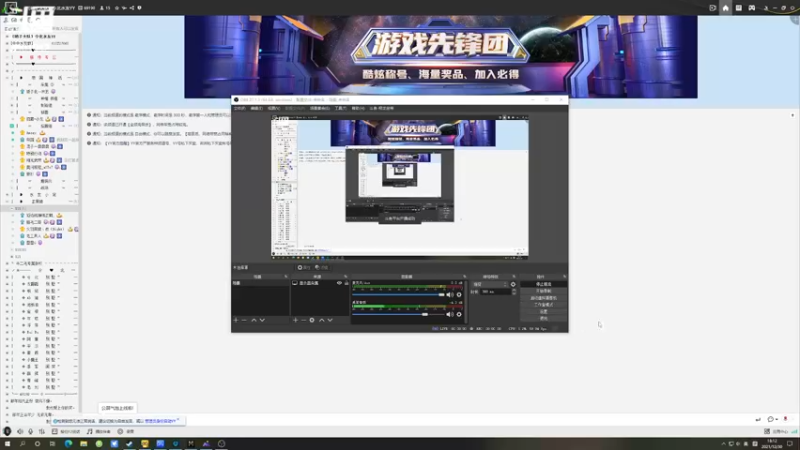800x450 pixels.
Task: Click source Properties button above OBS docks
Action: (x=304, y=267)
